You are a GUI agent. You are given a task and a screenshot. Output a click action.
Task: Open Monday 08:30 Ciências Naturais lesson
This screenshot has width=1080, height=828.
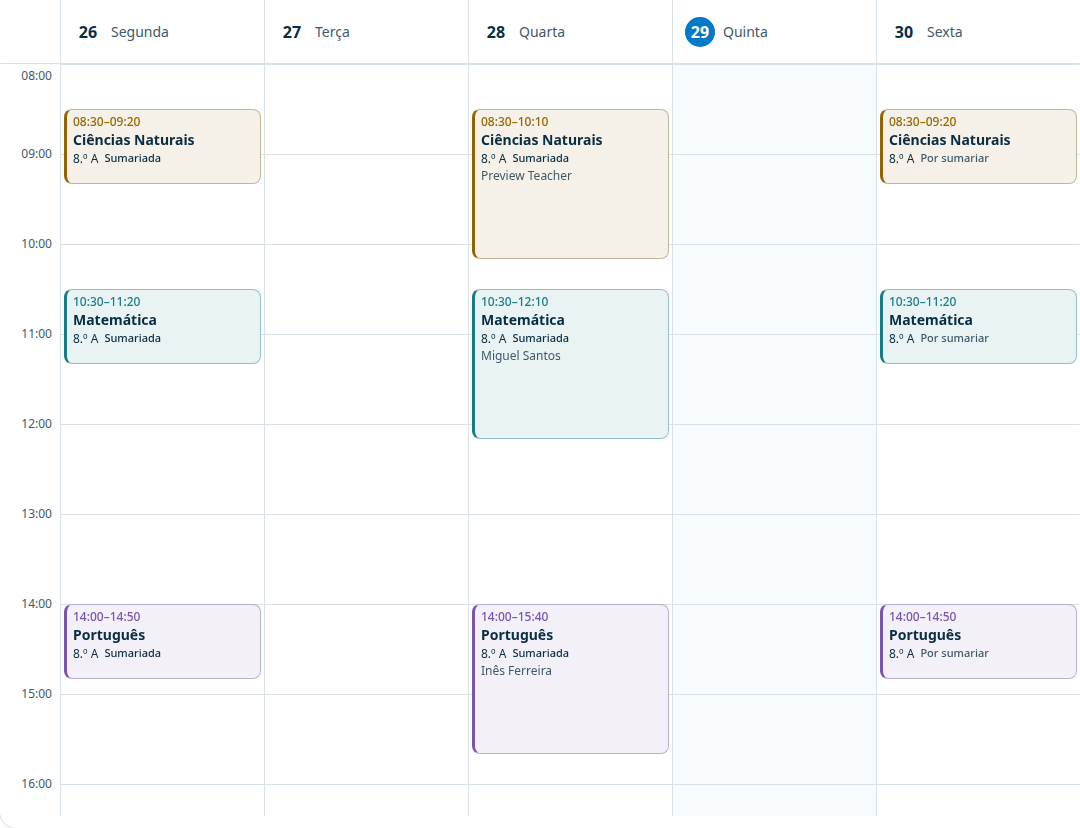[163, 147]
